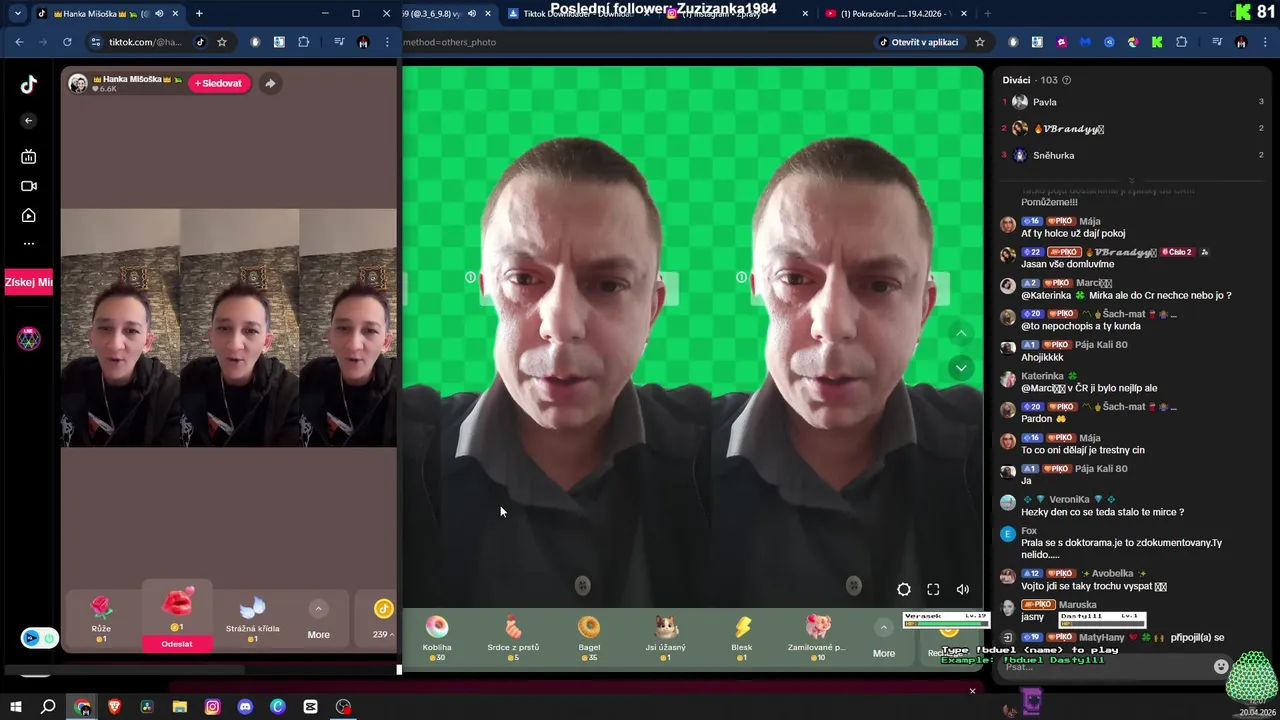Open the Diváci help question-mark icon
Viewport: 1280px width, 720px height.
click(1066, 80)
